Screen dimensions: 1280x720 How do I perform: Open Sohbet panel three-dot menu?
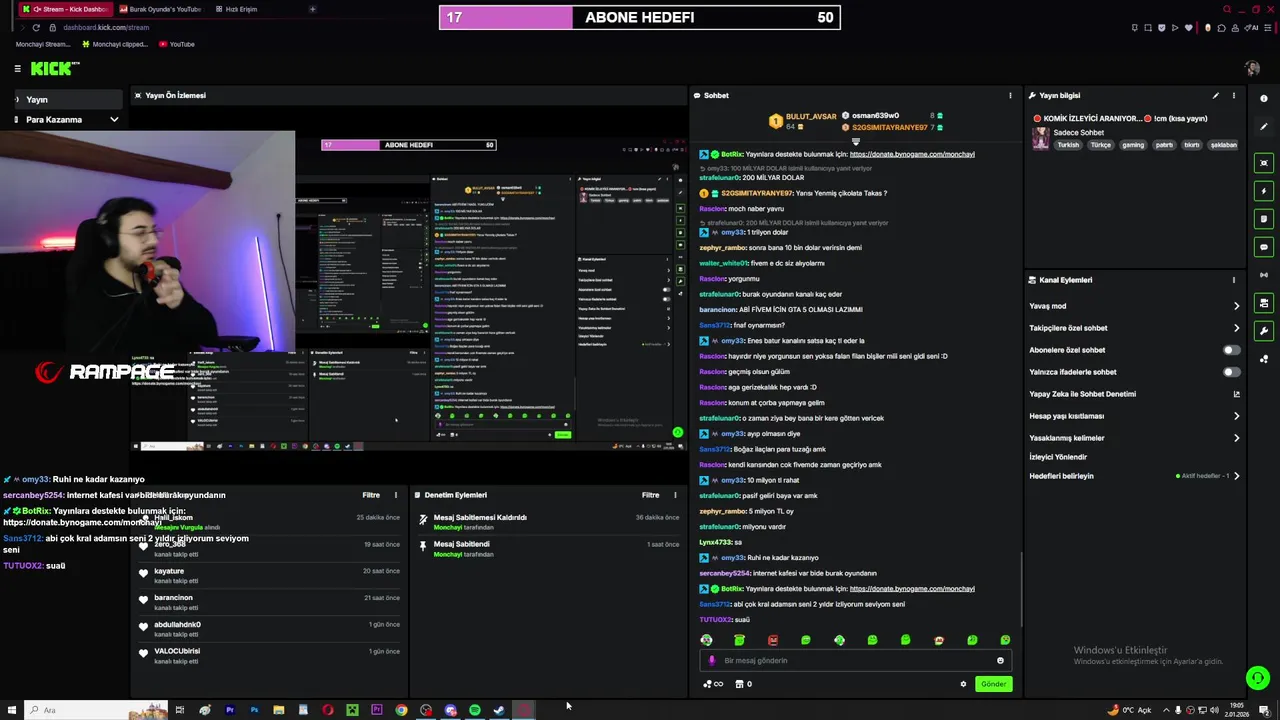click(x=1010, y=96)
